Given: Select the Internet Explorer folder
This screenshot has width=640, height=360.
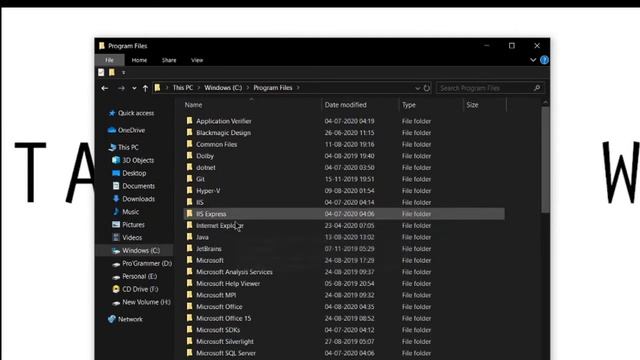Looking at the screenshot, I should [x=220, y=226].
